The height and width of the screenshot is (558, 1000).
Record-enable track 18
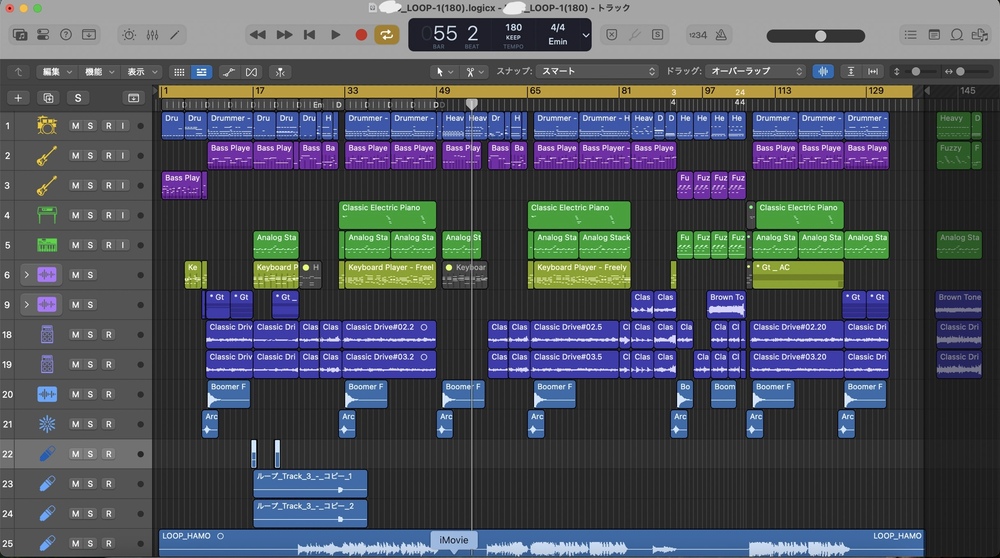pos(108,335)
